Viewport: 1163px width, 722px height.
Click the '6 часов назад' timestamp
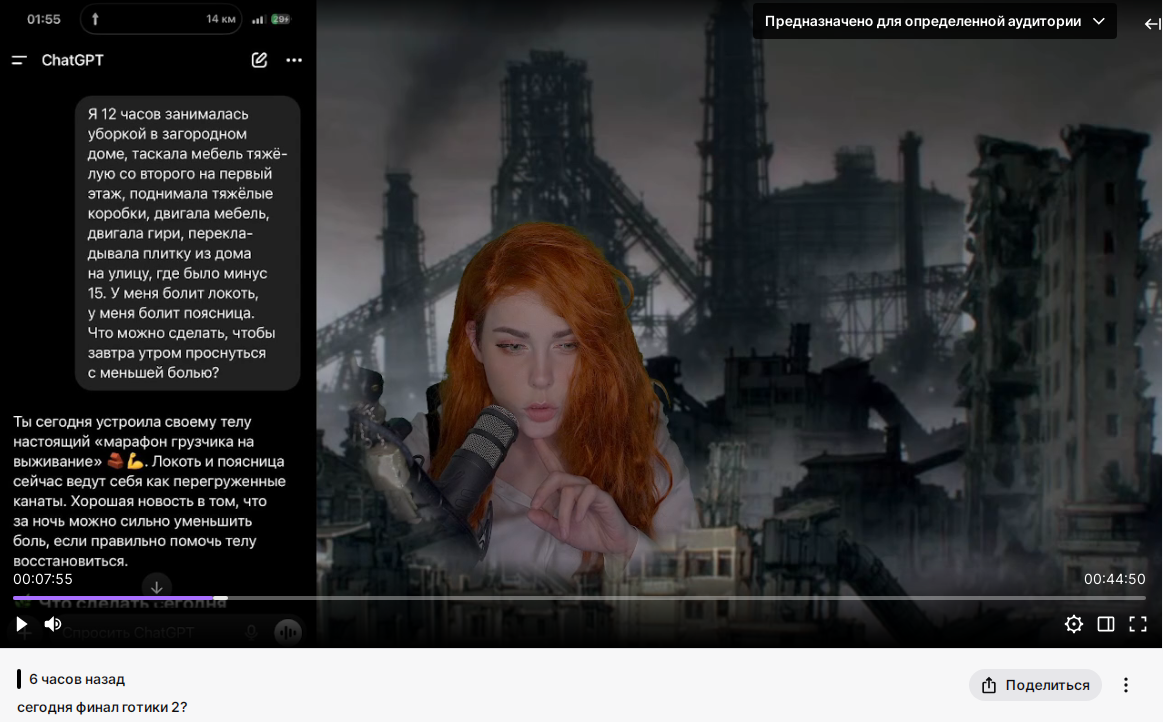(x=77, y=679)
